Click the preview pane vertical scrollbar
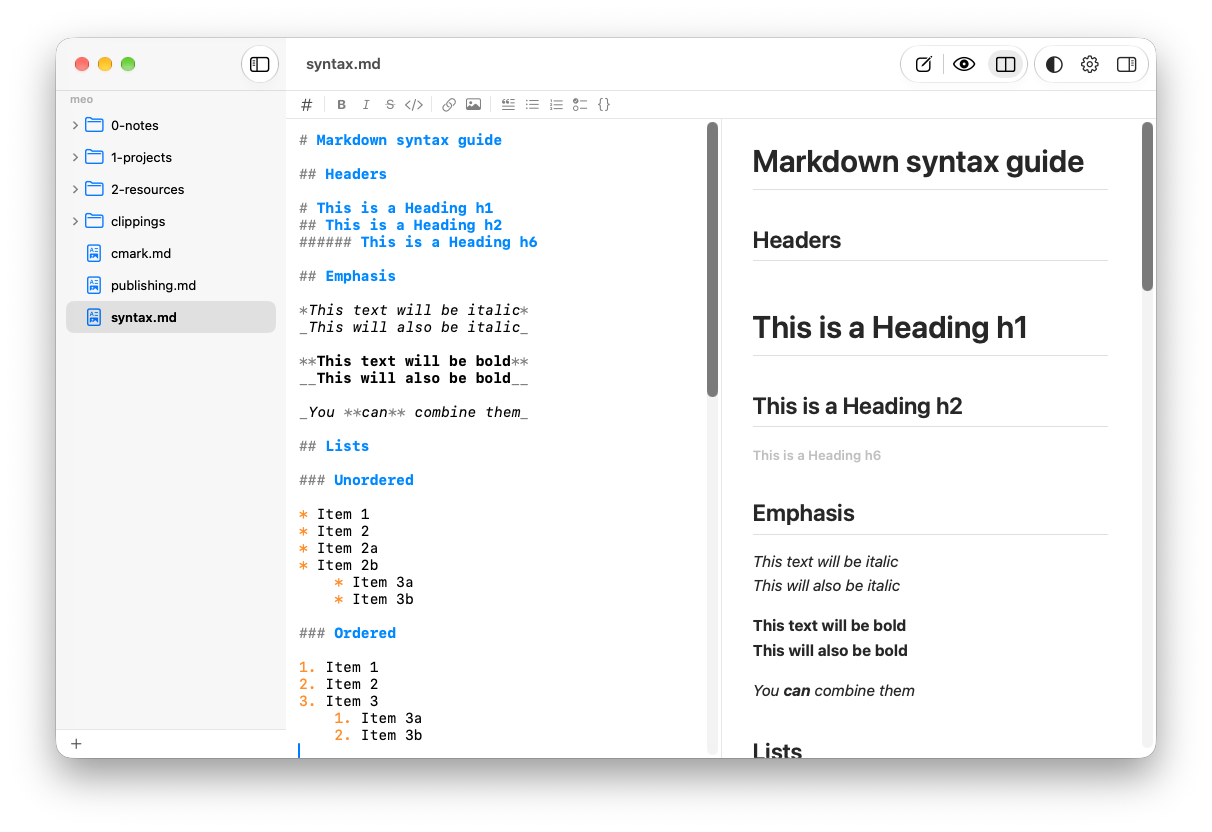 click(x=1147, y=207)
